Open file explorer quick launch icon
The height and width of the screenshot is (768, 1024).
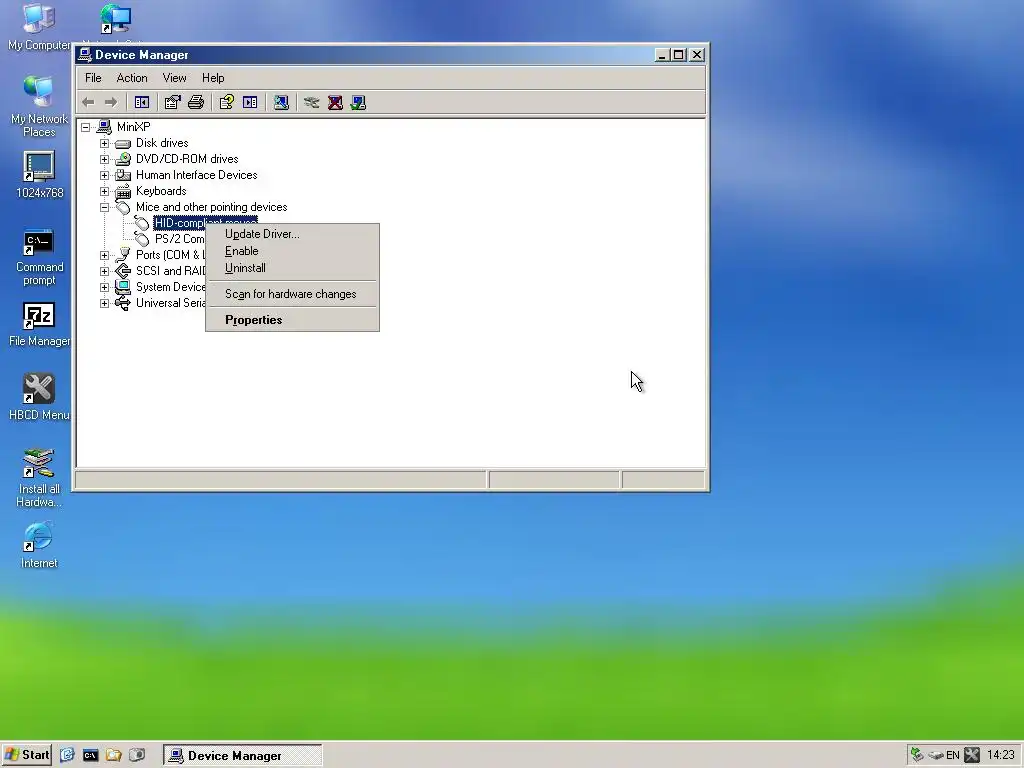pos(114,755)
